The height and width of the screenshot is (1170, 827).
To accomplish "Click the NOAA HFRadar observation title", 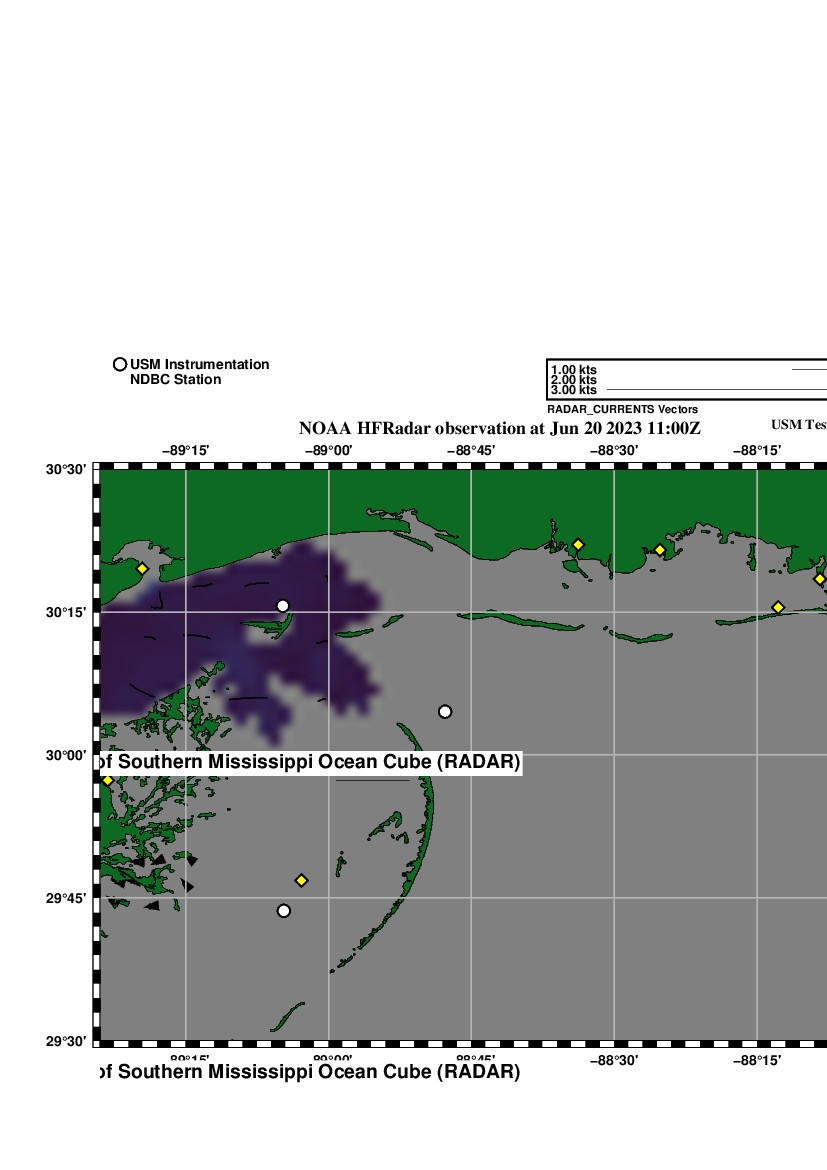I will pyautogui.click(x=500, y=429).
